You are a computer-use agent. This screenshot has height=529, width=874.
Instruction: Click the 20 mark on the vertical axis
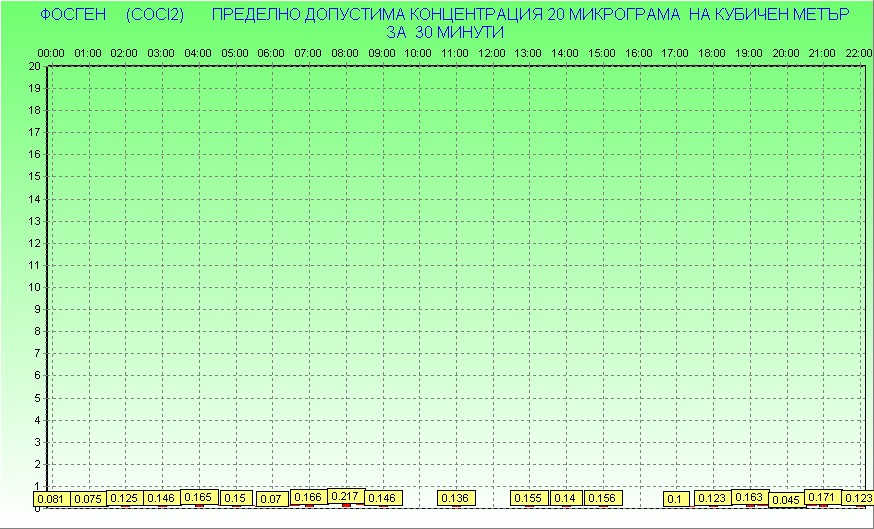(34, 66)
